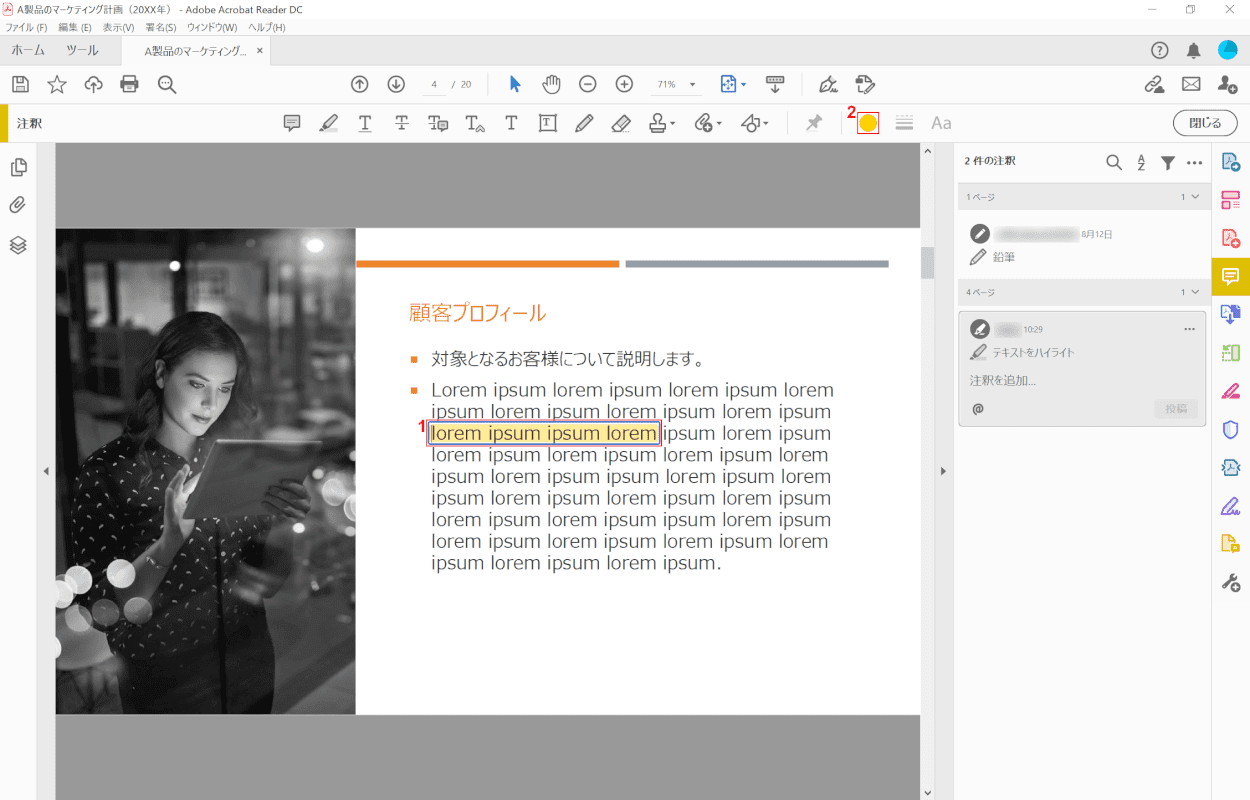This screenshot has width=1250, height=800.
Task: Open the ヘルプ menu
Action: tap(266, 27)
